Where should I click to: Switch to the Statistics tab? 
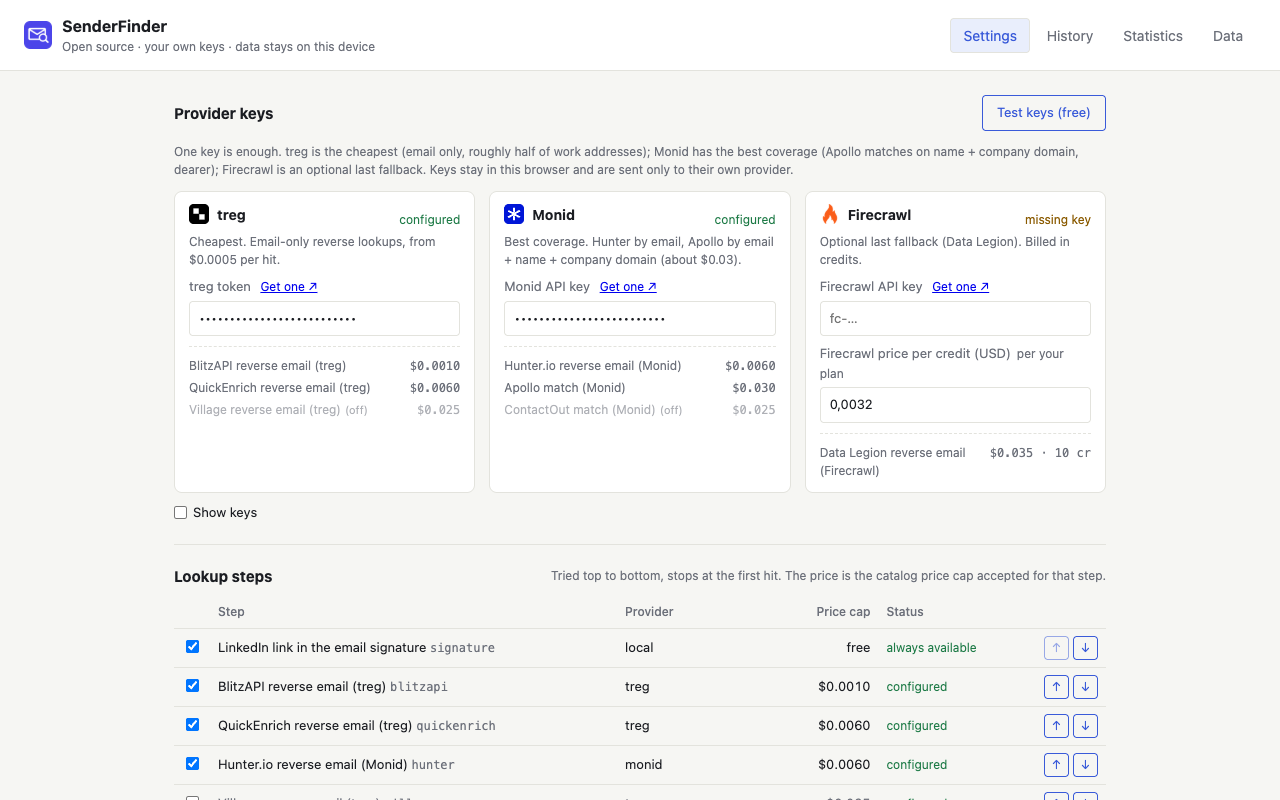coord(1153,36)
